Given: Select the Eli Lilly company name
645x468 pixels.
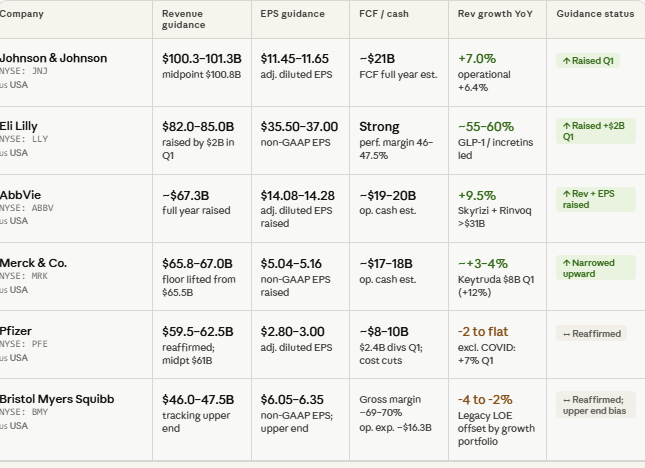Looking at the screenshot, I should 19,126.
